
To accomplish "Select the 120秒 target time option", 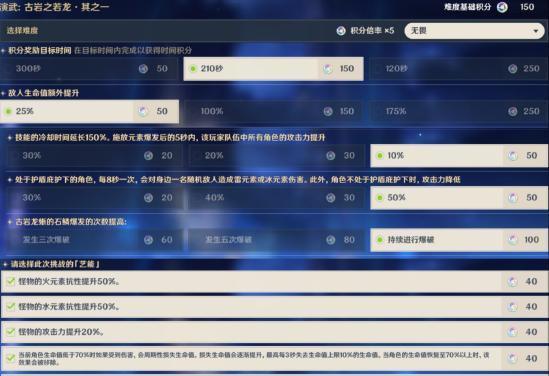I will point(459,69).
